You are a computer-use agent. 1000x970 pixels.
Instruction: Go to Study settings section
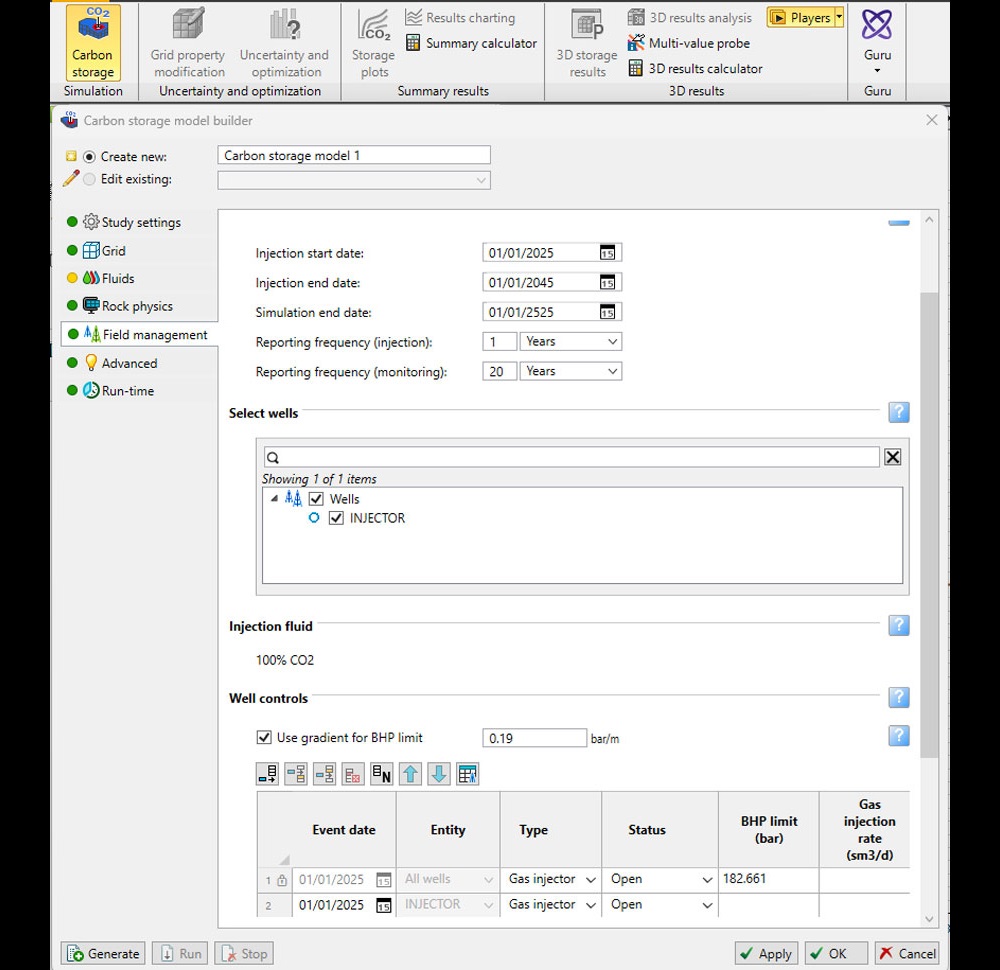132,222
